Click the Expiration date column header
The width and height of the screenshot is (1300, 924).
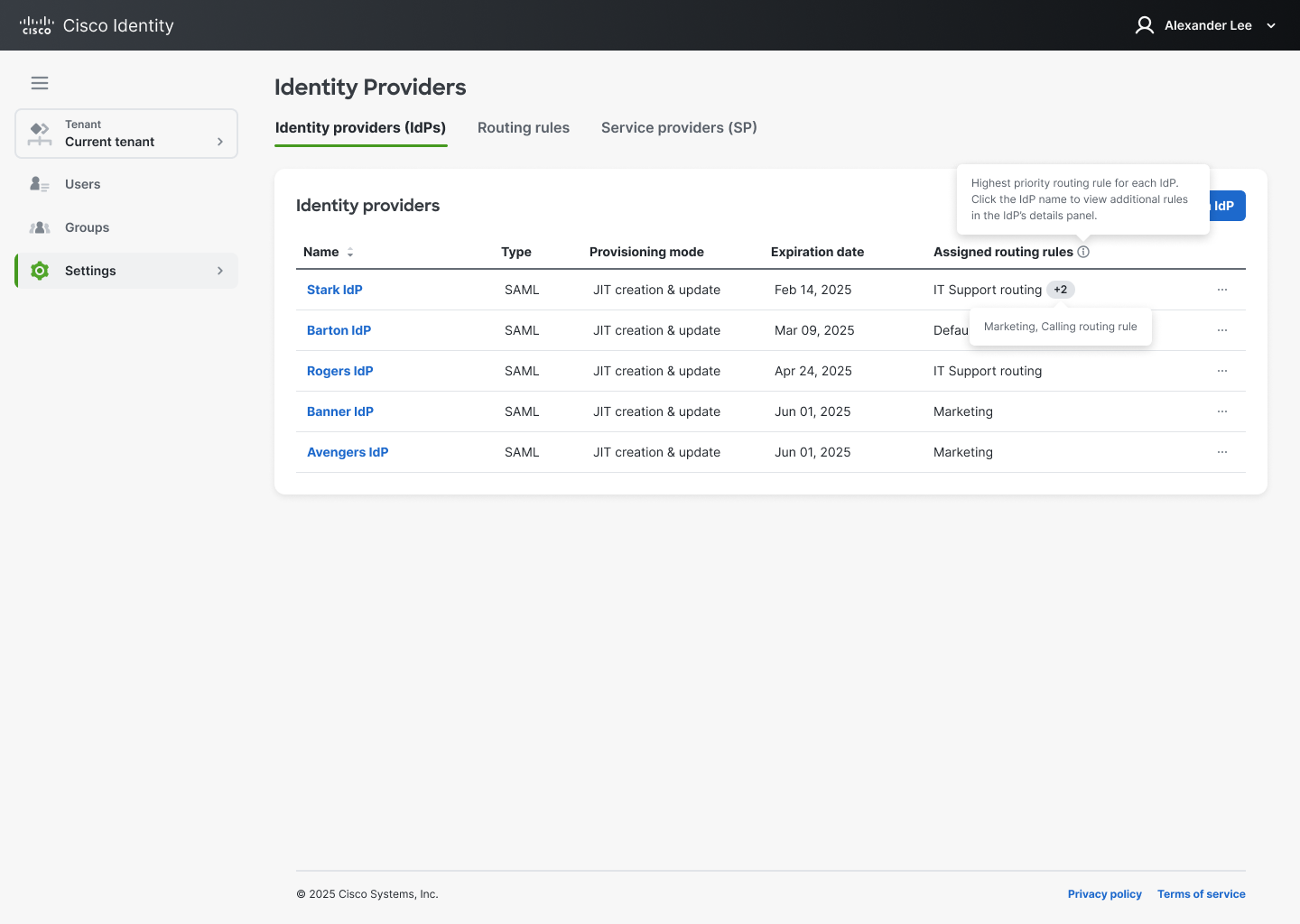point(818,252)
